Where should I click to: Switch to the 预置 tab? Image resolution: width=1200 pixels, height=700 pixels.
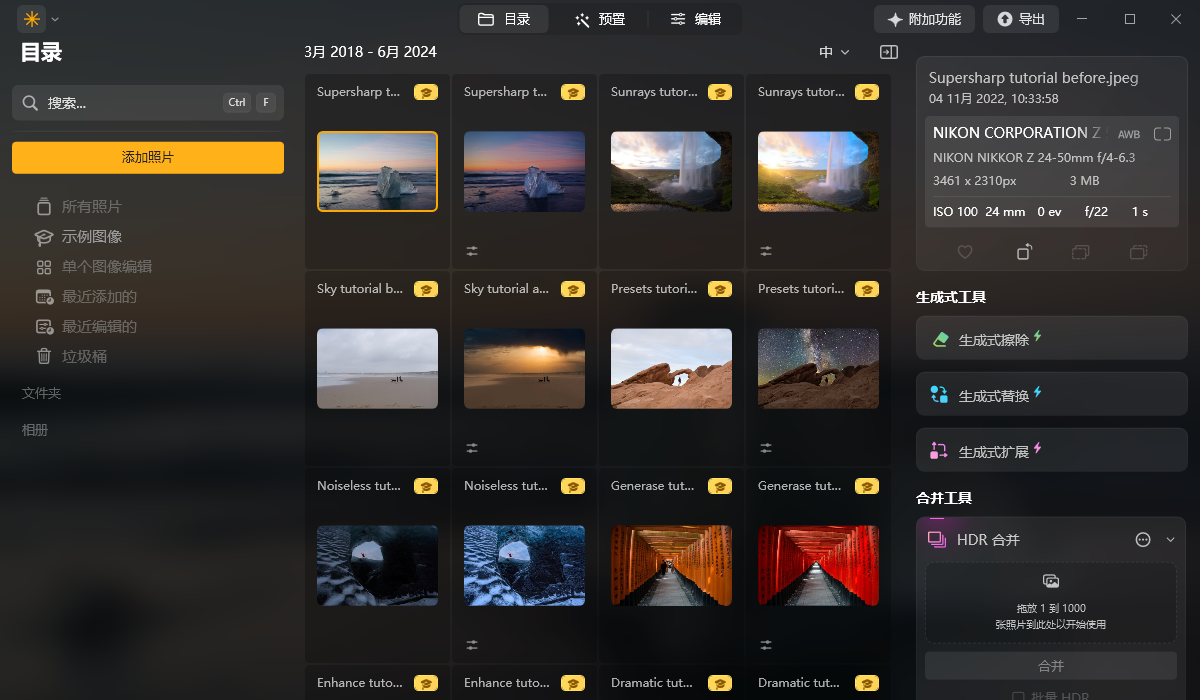click(600, 18)
